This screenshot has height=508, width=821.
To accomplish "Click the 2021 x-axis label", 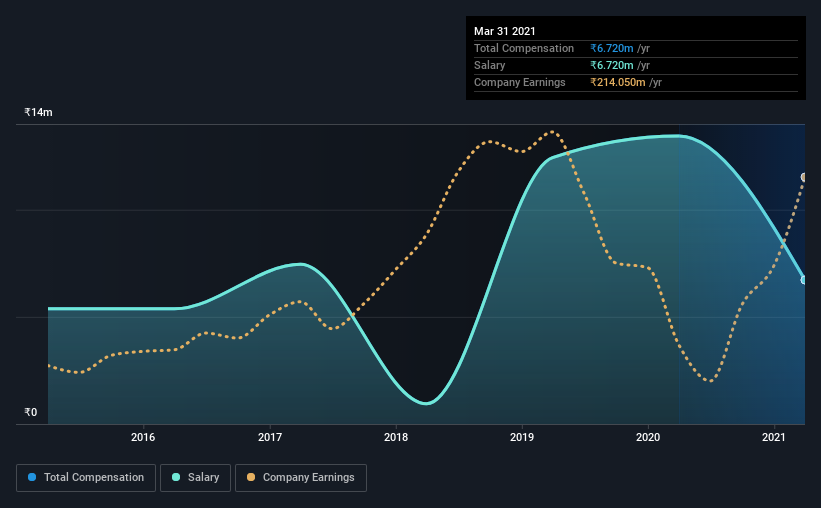I will tap(774, 437).
